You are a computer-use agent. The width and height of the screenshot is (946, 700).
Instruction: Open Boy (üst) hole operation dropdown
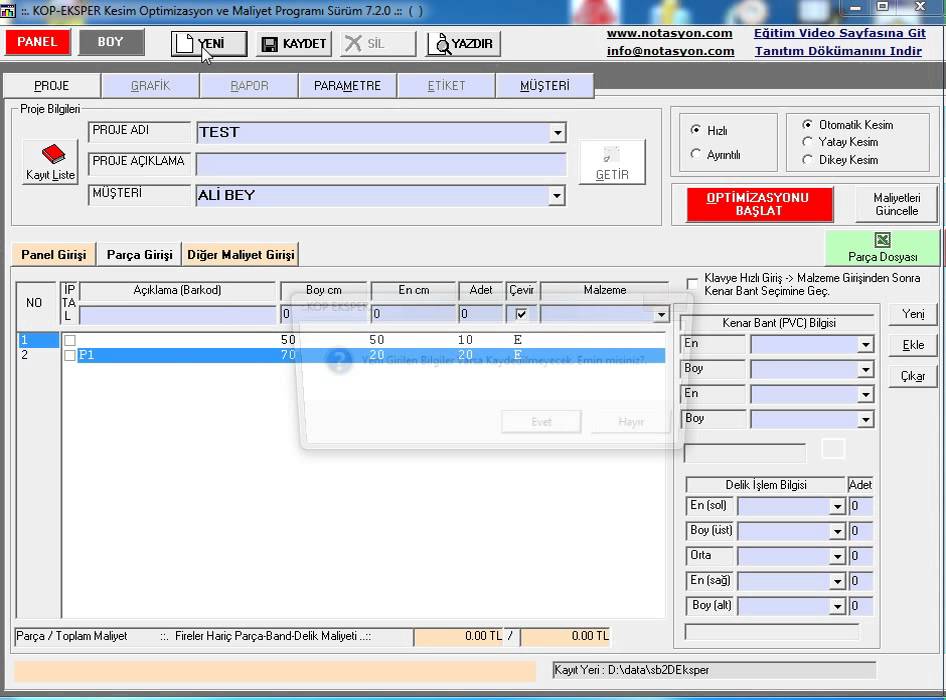click(x=837, y=532)
